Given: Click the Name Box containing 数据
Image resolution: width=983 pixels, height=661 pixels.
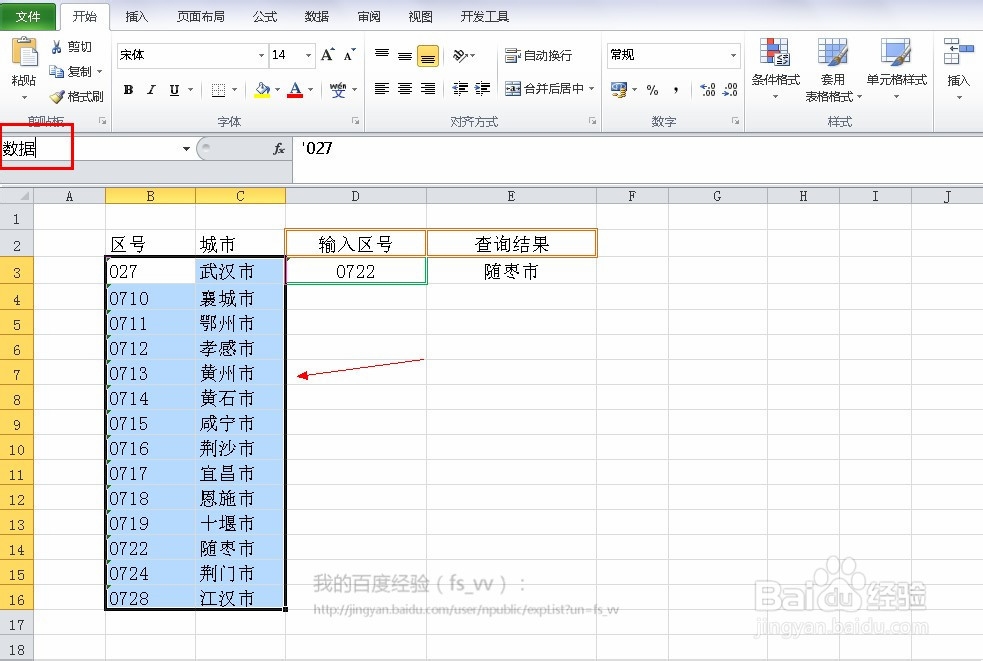Looking at the screenshot, I should [x=90, y=149].
